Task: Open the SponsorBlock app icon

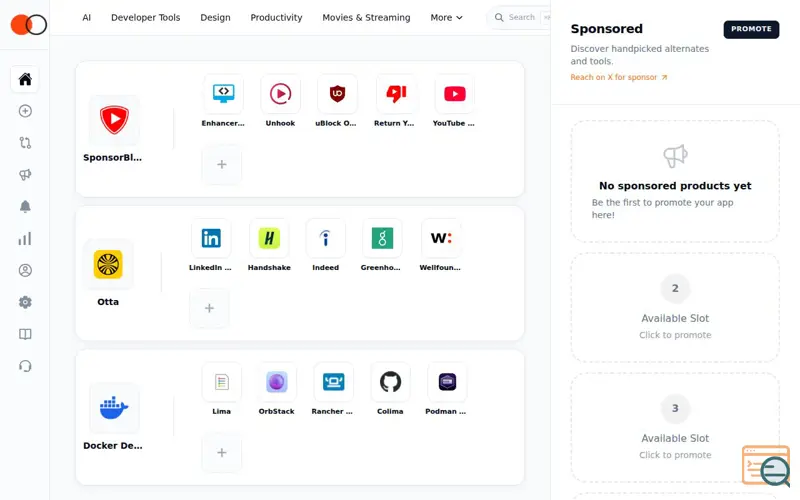Action: pyautogui.click(x=114, y=120)
